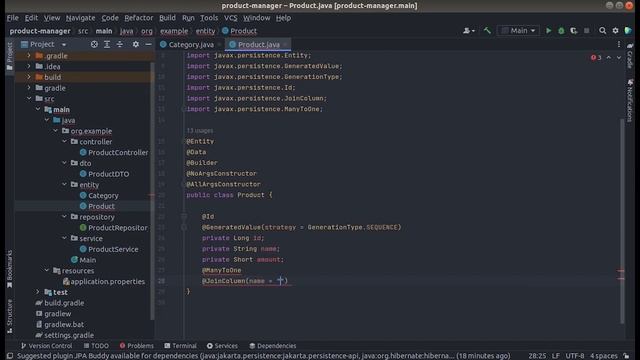Click line separator LF in status bar
640x360 pixels.
(x=556, y=356)
